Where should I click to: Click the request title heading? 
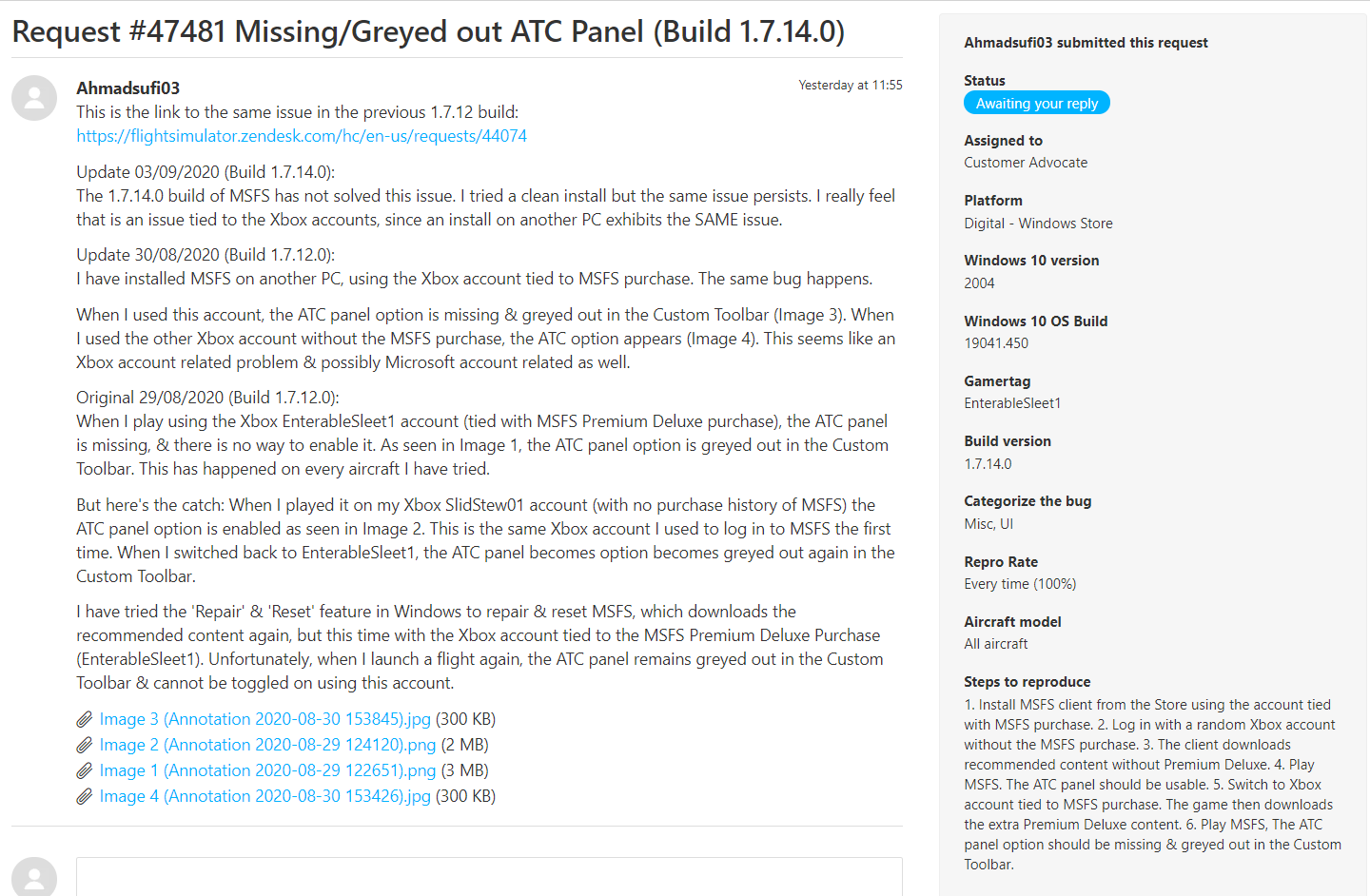pos(428,31)
